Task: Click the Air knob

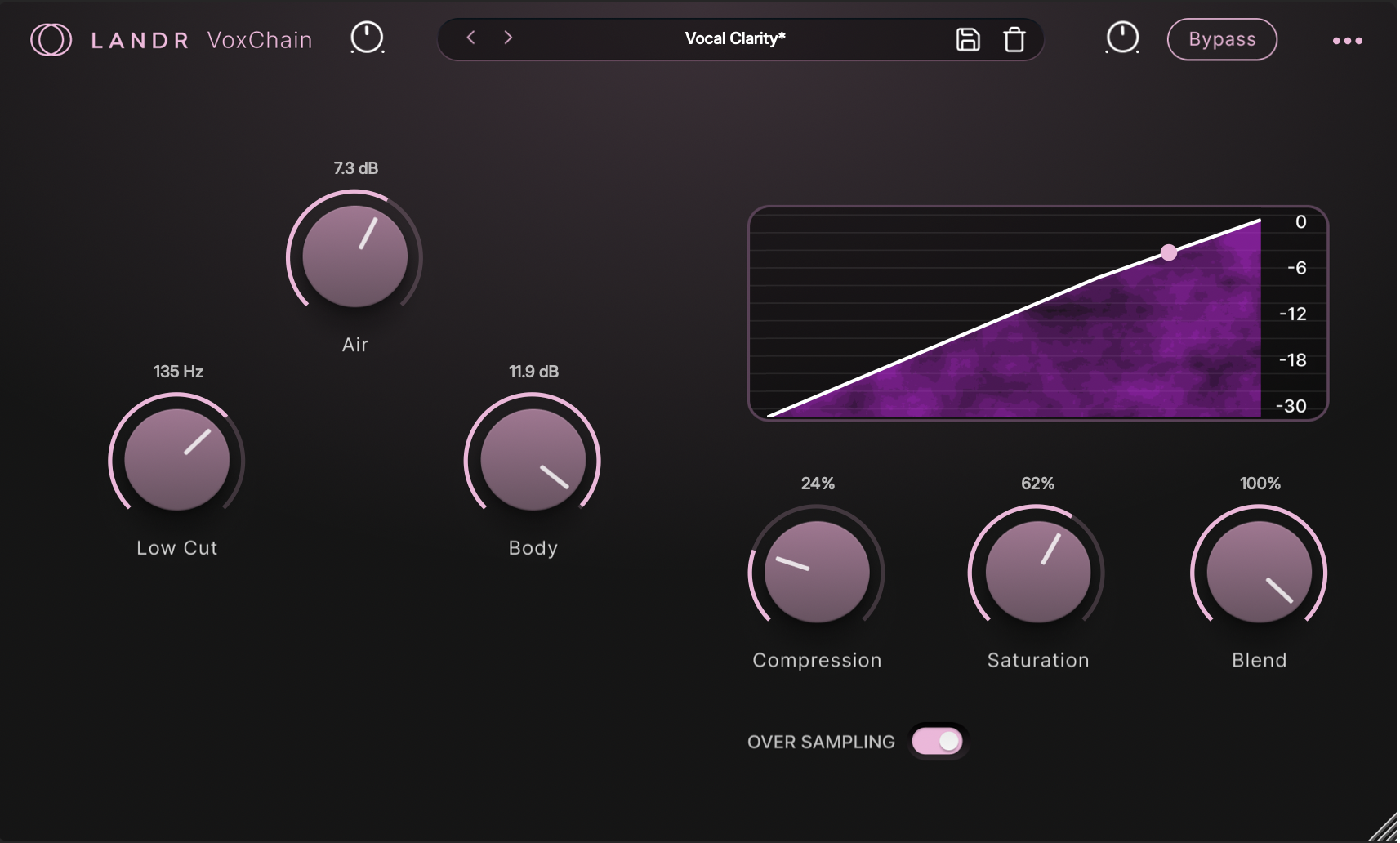Action: coord(354,256)
